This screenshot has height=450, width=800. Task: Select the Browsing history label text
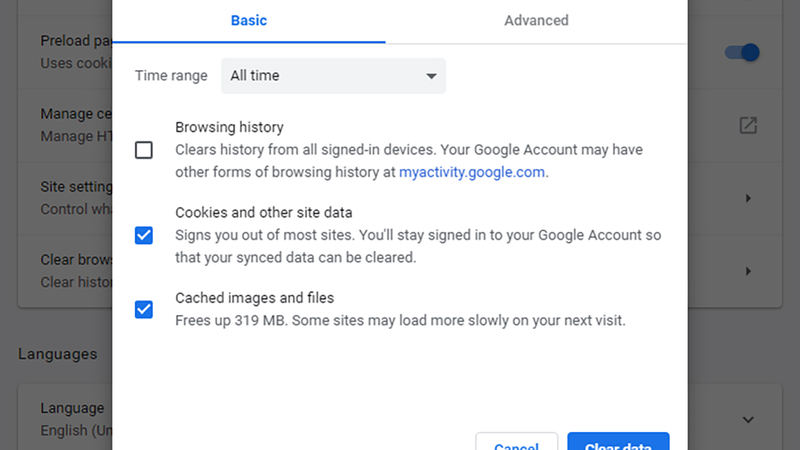[229, 127]
